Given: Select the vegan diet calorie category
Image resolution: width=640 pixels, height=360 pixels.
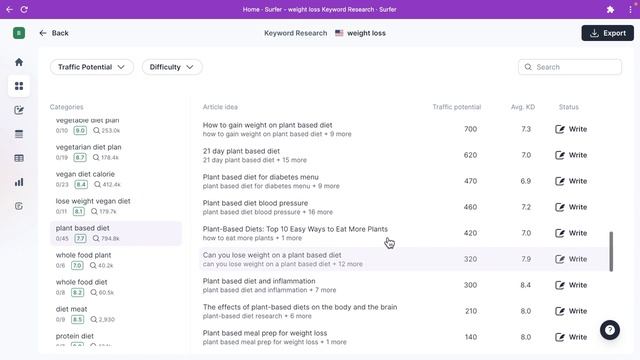Looking at the screenshot, I should point(116,179).
